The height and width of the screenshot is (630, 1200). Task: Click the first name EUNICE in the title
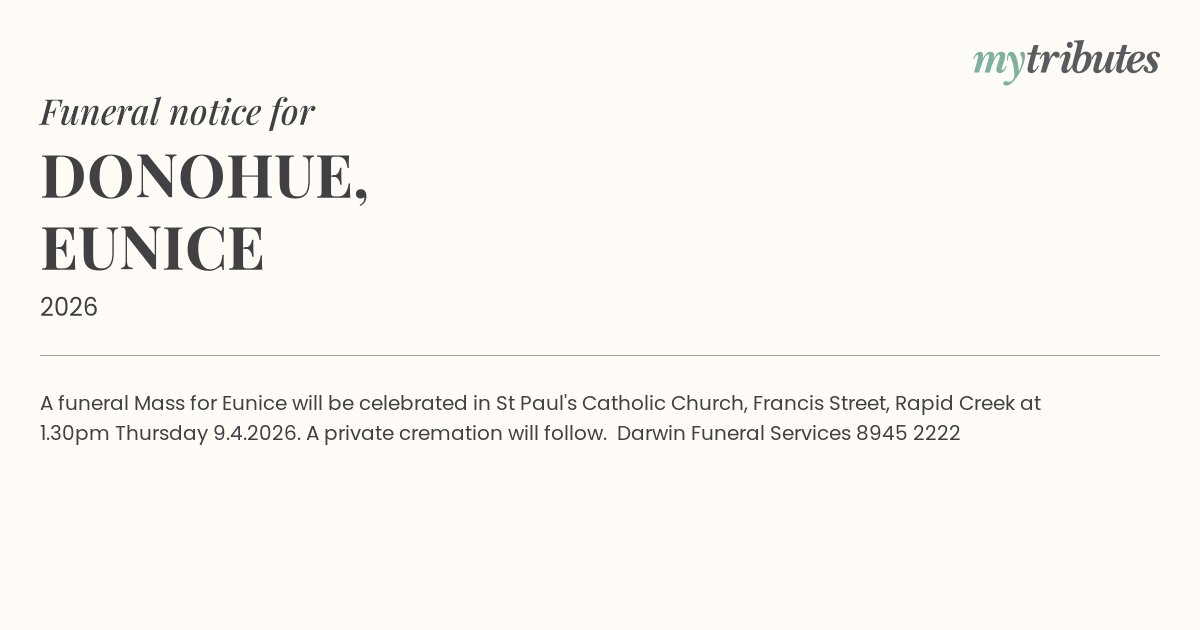[152, 249]
